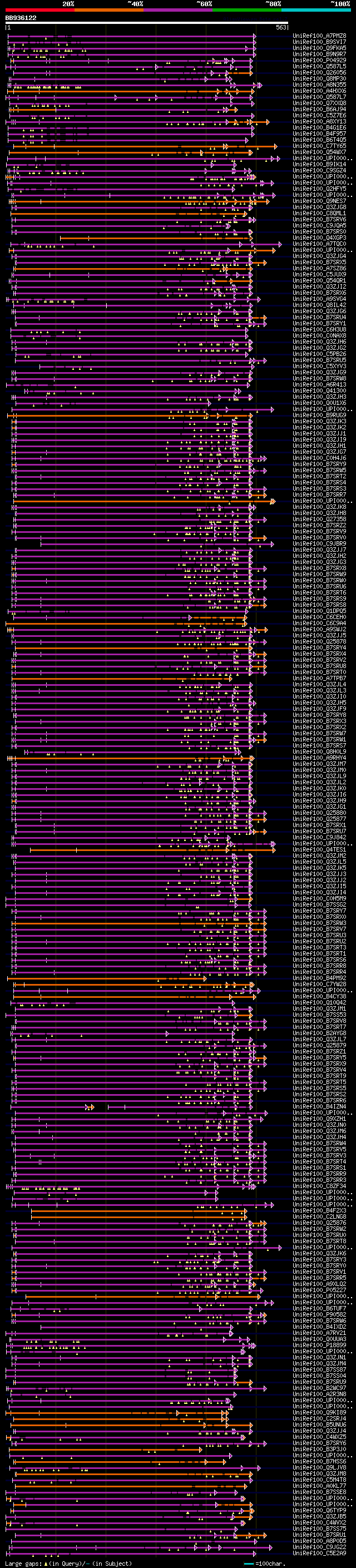Click the cyan ~100% identity legend bar

pyautogui.click(x=316, y=11)
